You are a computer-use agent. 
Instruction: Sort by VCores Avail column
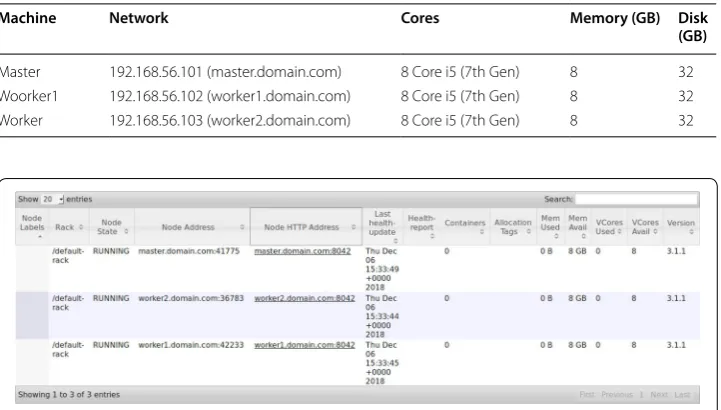point(645,227)
